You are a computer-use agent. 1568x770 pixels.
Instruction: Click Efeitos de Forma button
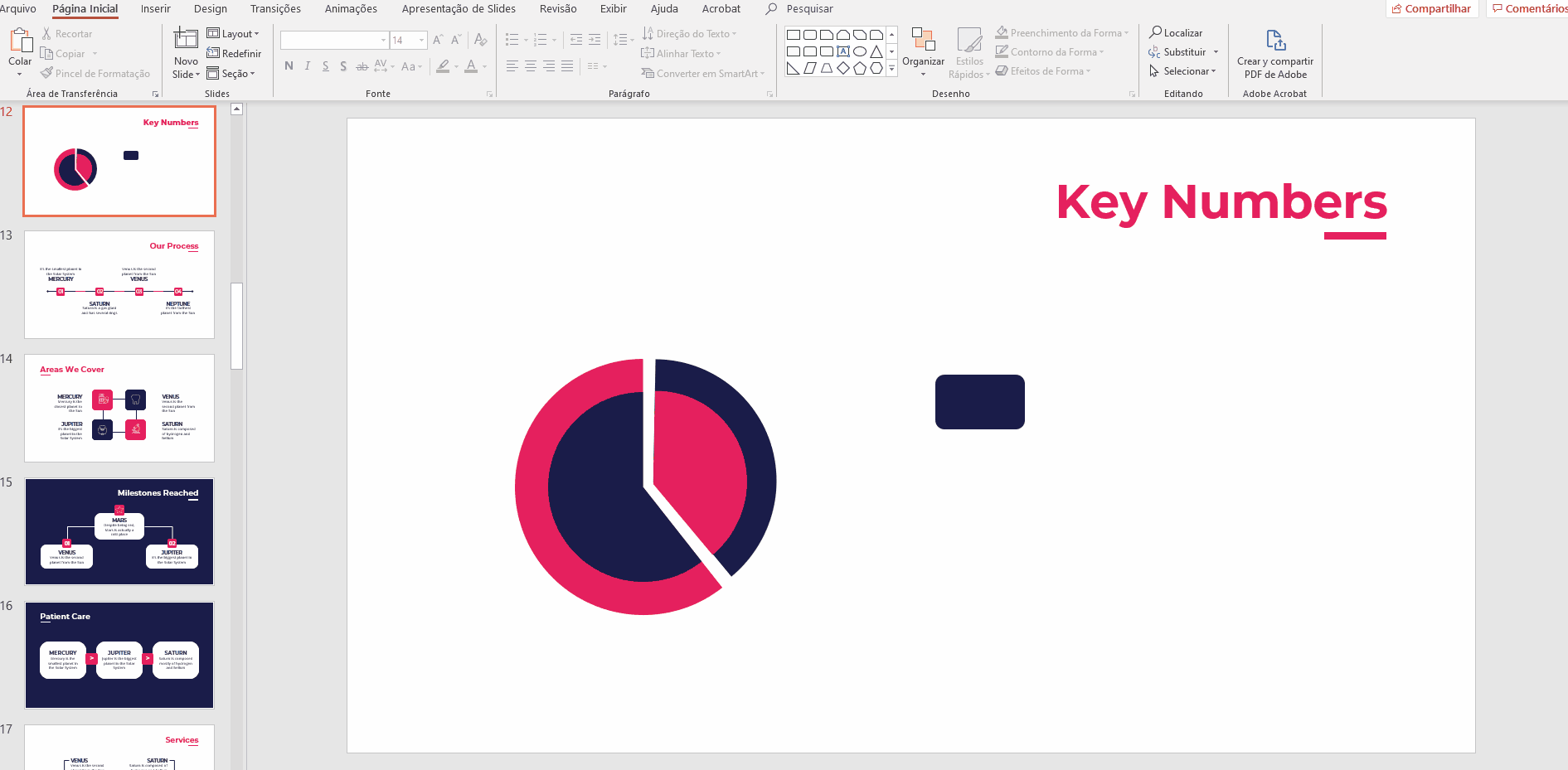pyautogui.click(x=1043, y=71)
